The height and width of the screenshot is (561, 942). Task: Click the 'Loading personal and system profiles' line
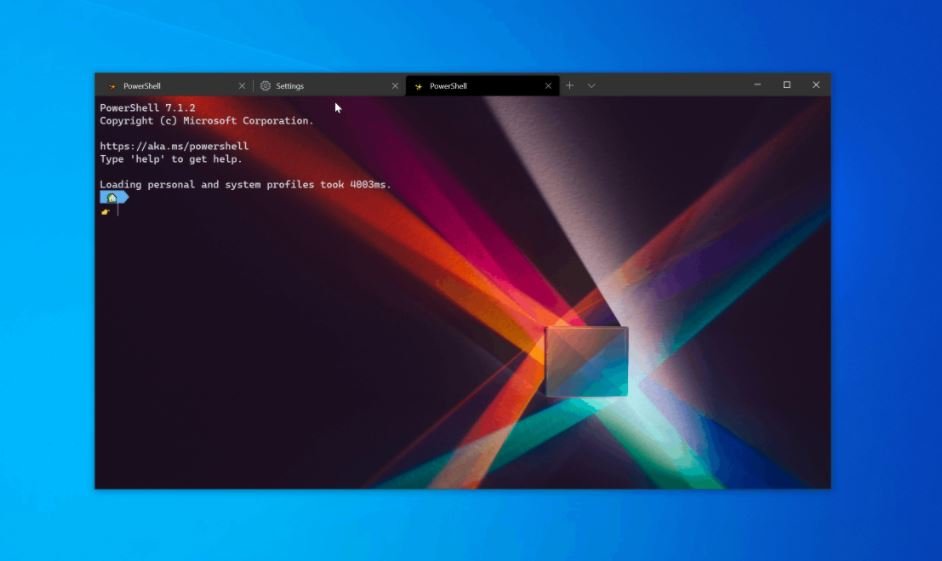246,184
